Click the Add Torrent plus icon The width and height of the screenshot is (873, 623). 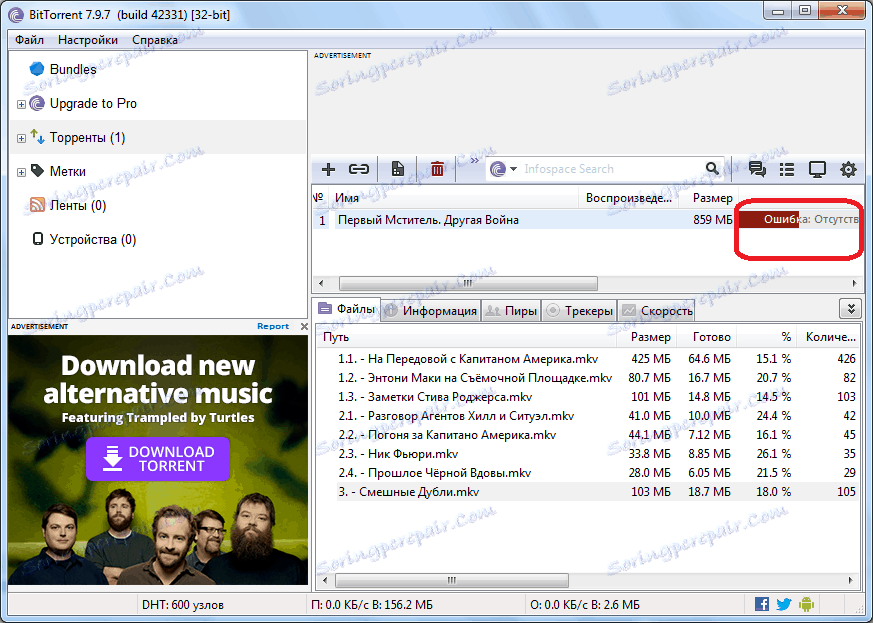tap(328, 169)
